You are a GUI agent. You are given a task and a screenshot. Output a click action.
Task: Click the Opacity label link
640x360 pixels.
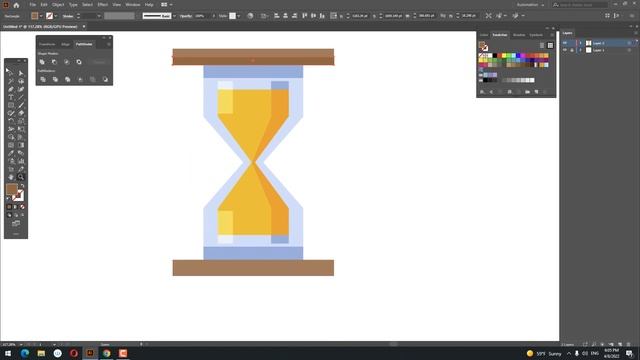tap(186, 16)
